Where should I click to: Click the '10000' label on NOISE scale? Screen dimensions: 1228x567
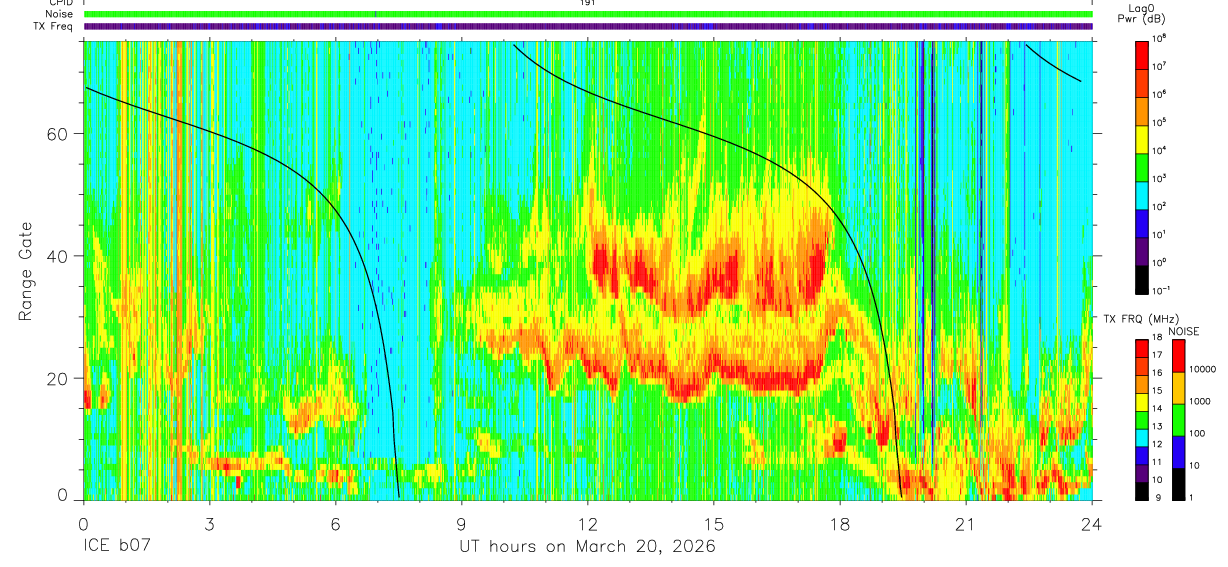1203,369
